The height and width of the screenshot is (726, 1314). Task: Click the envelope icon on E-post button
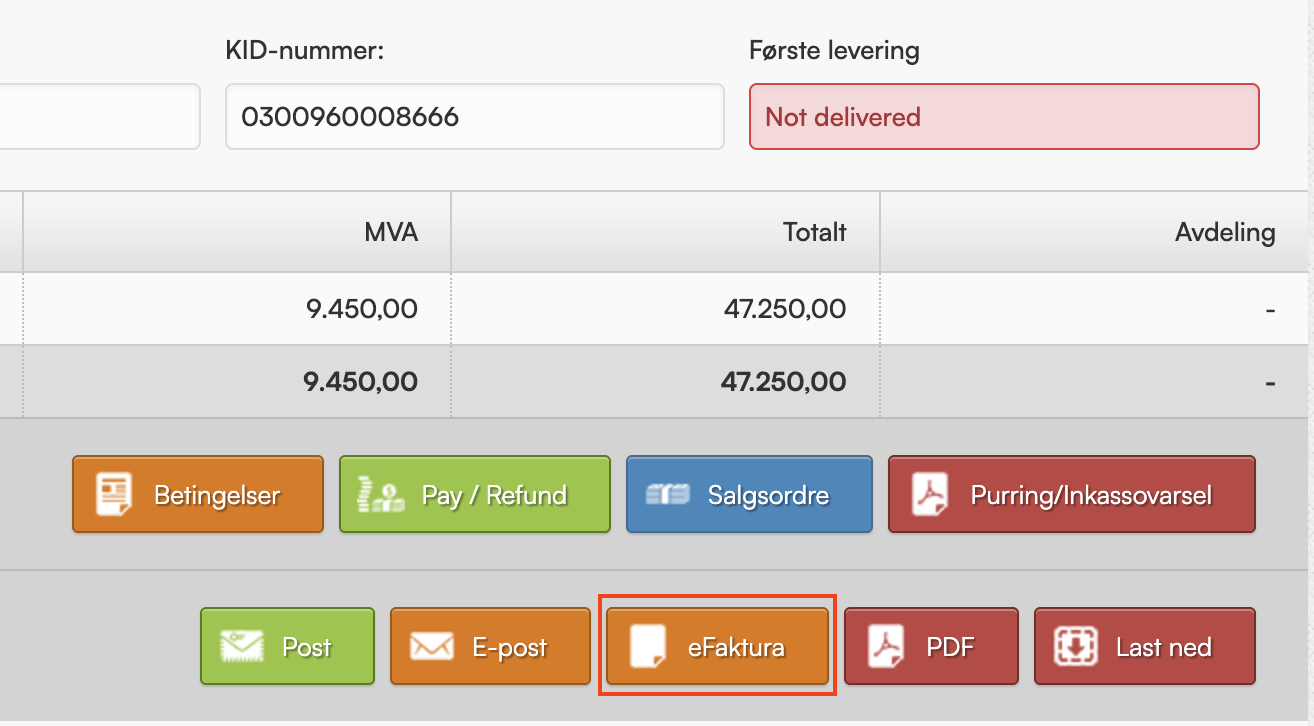coord(431,647)
